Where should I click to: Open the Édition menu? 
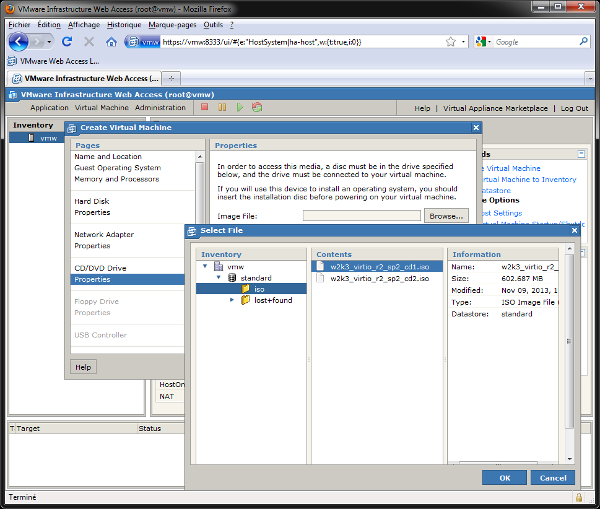[x=49, y=25]
